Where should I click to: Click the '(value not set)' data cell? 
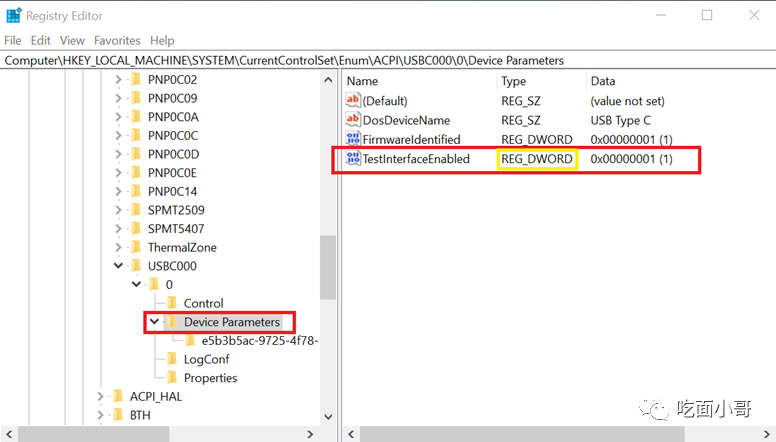pyautogui.click(x=628, y=101)
